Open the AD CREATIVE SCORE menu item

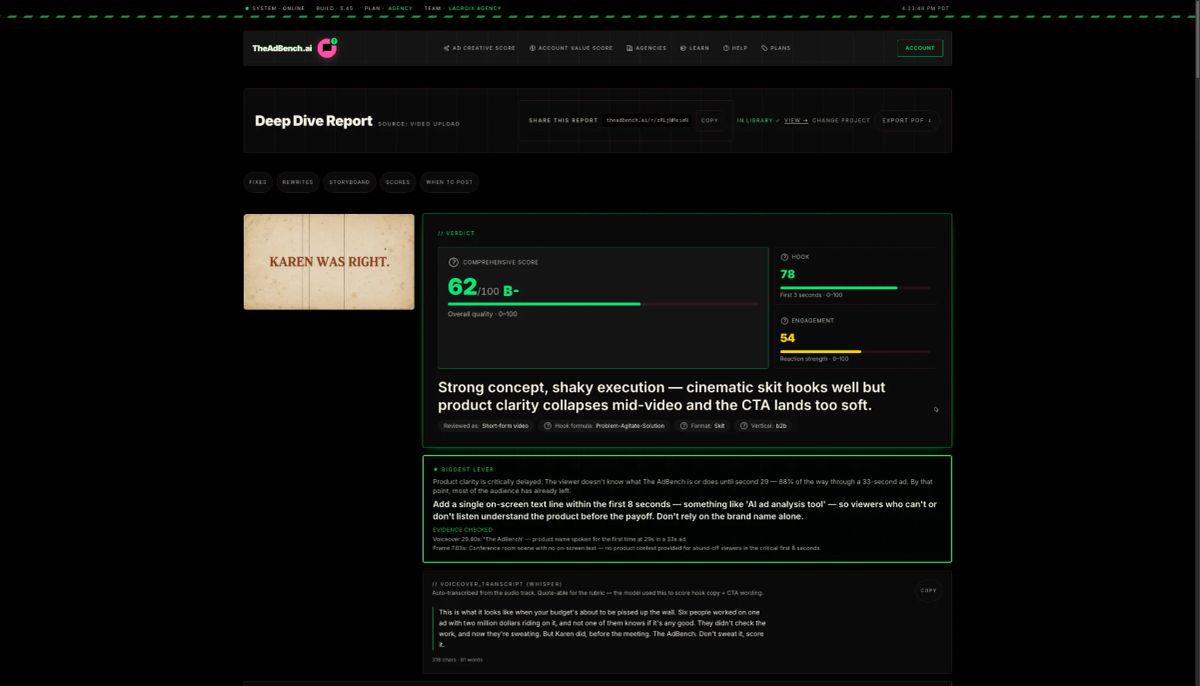480,48
